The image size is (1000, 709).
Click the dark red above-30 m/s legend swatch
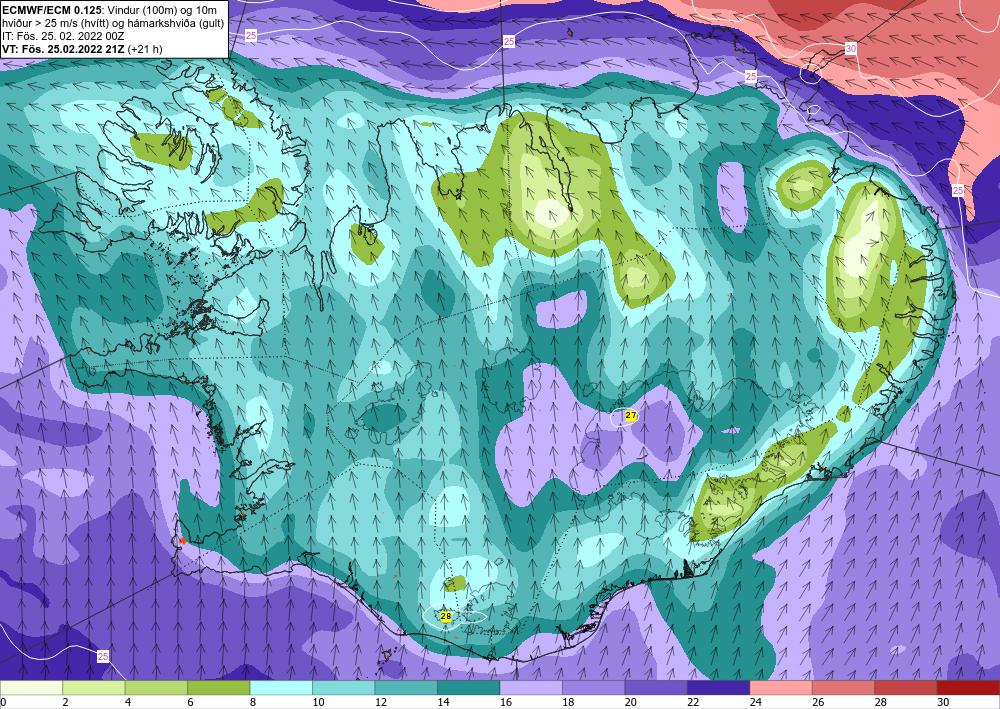pos(969,688)
